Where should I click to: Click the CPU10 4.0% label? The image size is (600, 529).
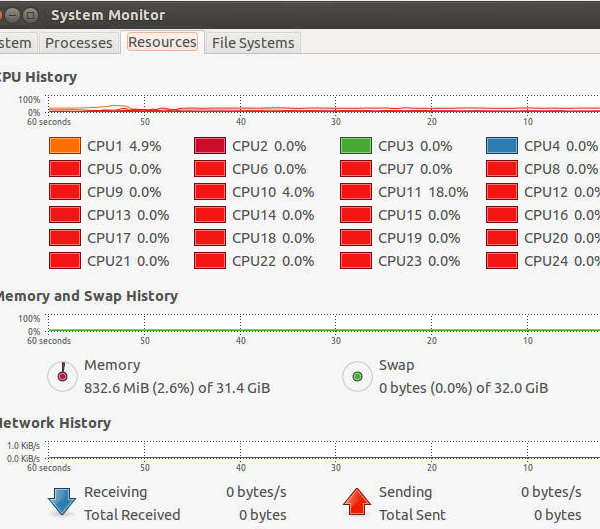(x=273, y=192)
